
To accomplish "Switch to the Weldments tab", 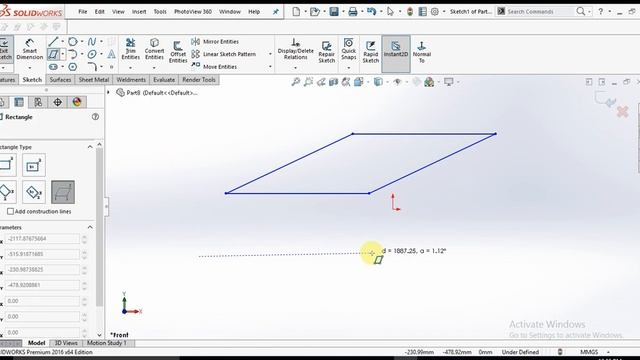I will (x=131, y=80).
